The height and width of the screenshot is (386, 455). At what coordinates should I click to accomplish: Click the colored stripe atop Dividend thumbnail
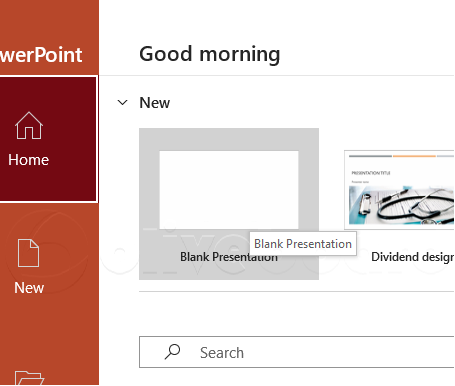(x=401, y=156)
